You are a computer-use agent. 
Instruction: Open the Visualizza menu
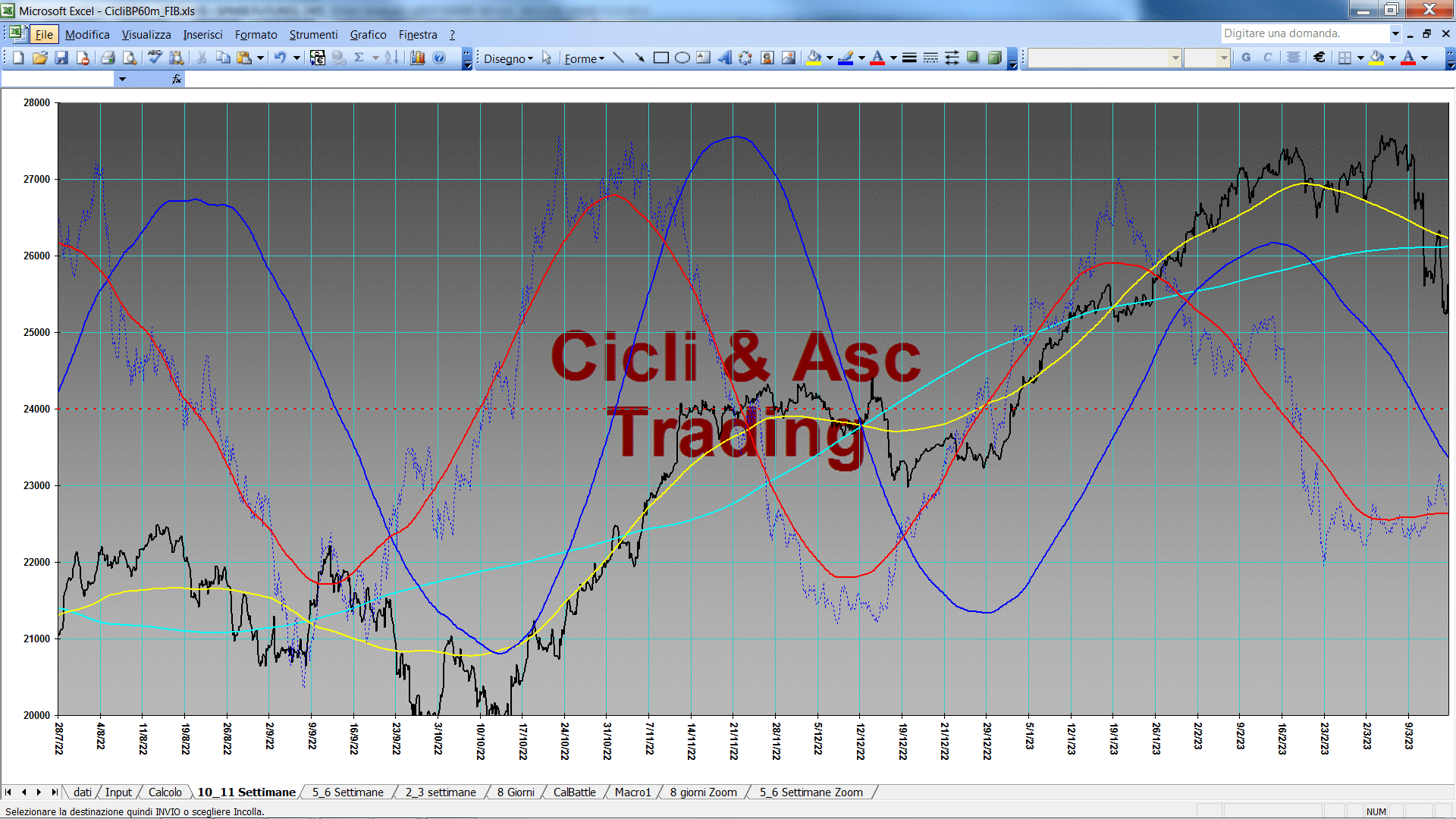click(x=146, y=35)
